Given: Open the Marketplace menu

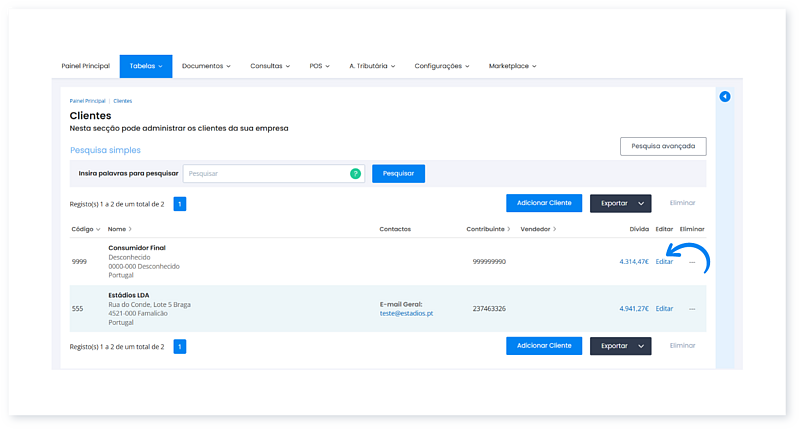Looking at the screenshot, I should tap(512, 66).
